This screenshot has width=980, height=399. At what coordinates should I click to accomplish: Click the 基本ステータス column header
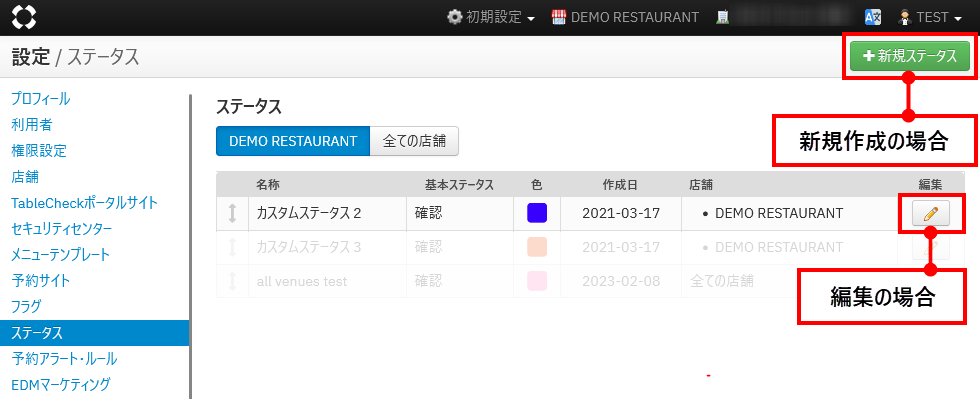point(459,184)
